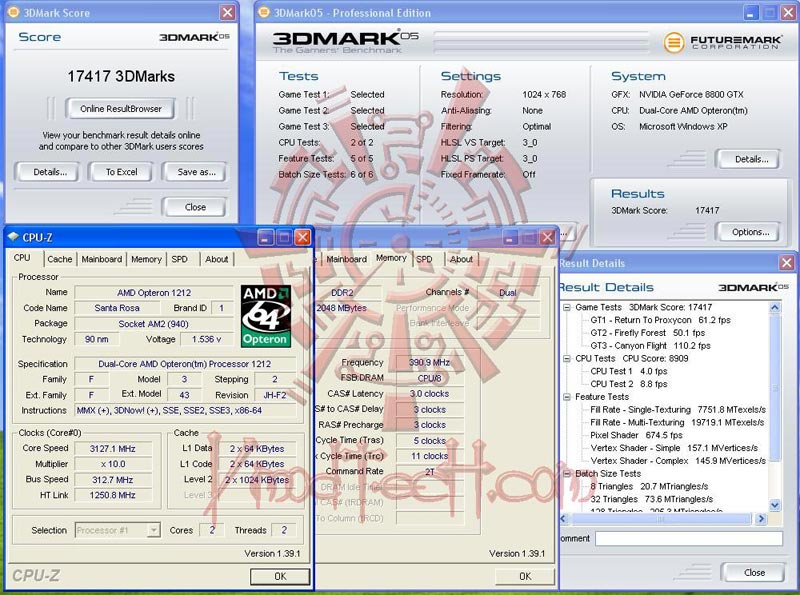The height and width of the screenshot is (595, 800).
Task: Minimize the 3DMark05 Professional Edition window
Action: click(x=750, y=12)
